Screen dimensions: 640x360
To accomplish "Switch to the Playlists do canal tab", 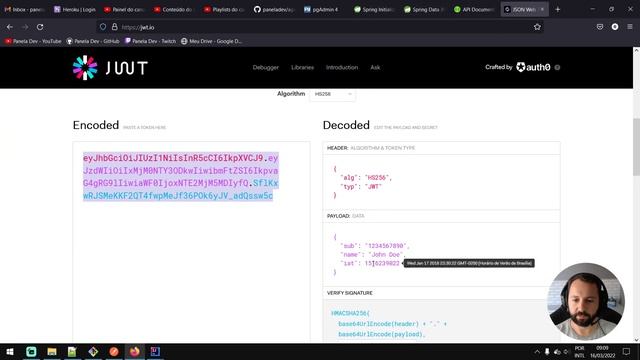I will click(x=225, y=9).
